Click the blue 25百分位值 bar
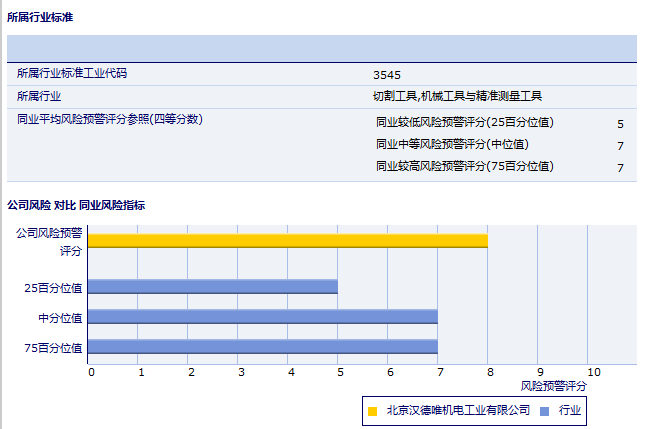 coord(213,286)
